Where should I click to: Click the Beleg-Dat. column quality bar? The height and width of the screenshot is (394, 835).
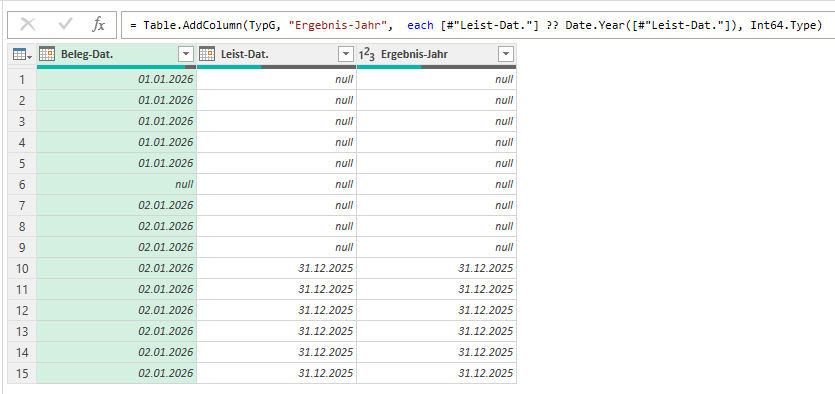117,67
